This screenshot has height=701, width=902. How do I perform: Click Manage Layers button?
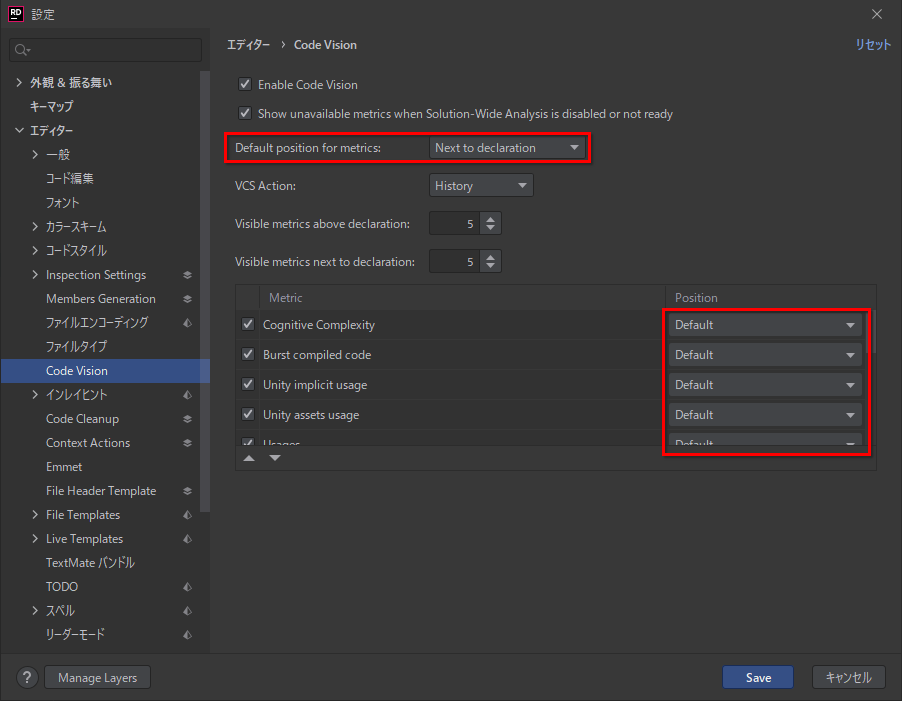97,677
